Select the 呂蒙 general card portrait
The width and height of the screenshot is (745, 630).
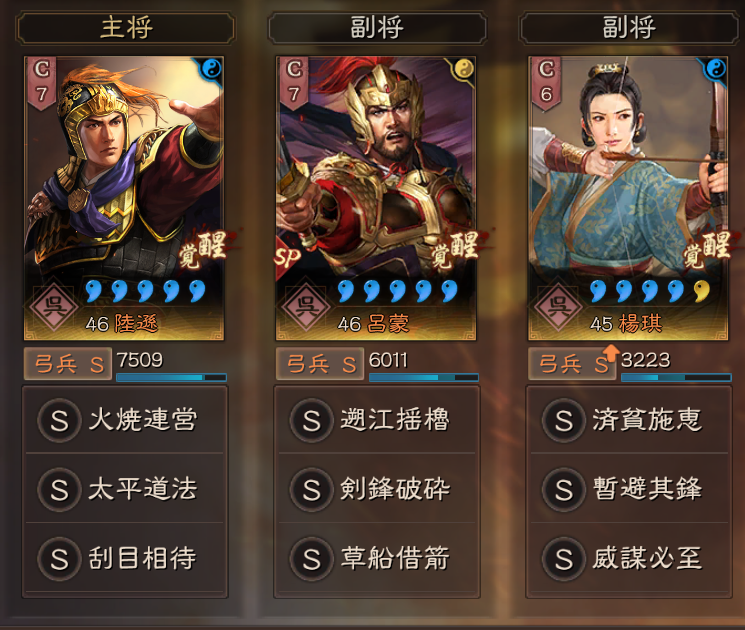(376, 198)
